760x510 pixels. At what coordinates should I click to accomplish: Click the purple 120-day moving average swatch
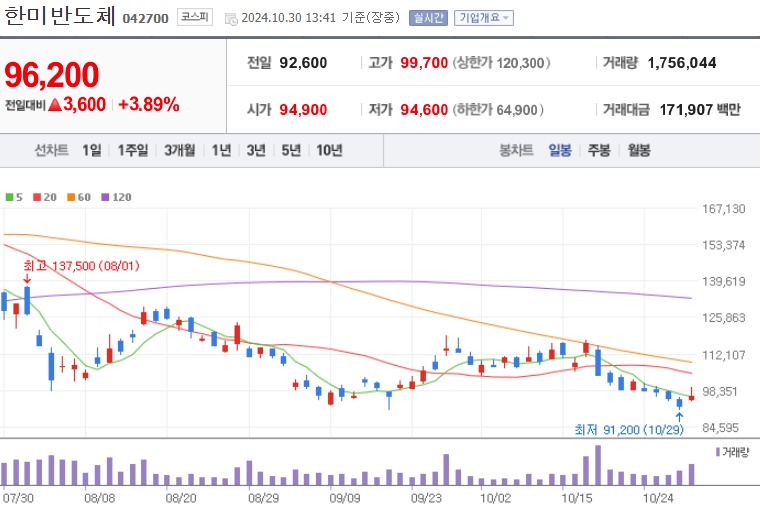(105, 197)
